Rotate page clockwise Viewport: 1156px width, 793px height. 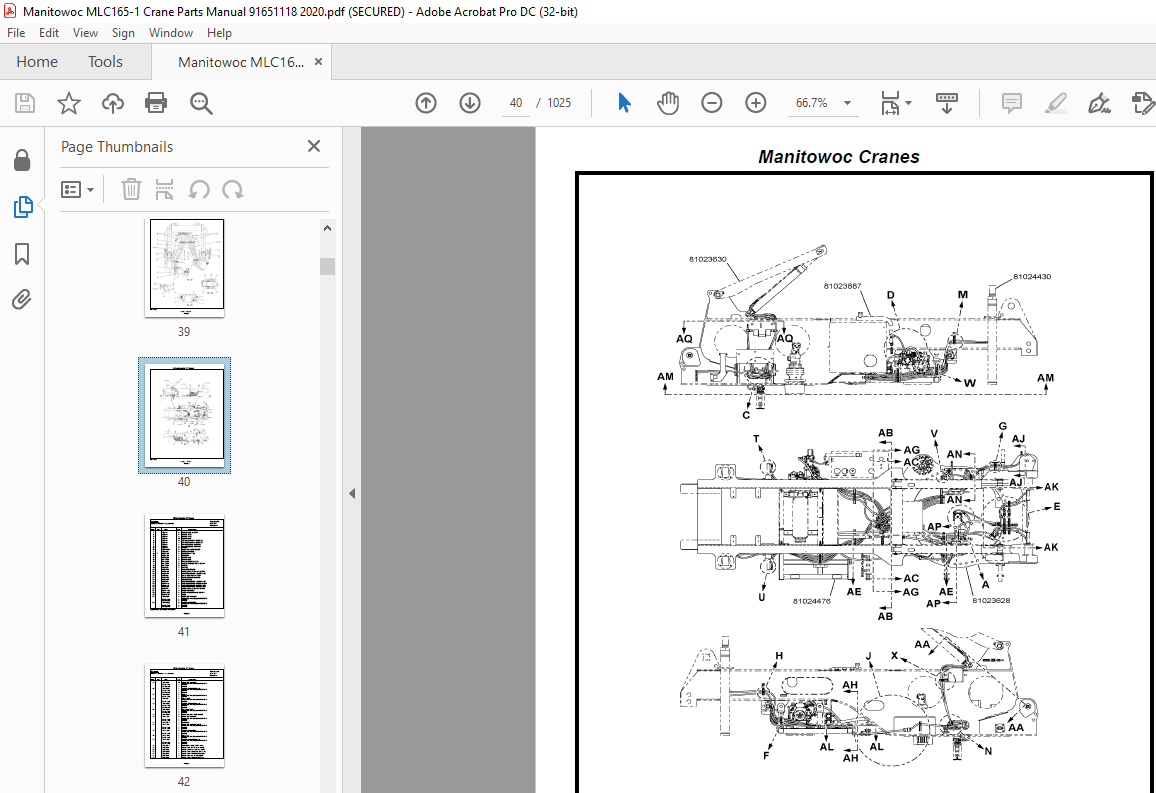233,189
